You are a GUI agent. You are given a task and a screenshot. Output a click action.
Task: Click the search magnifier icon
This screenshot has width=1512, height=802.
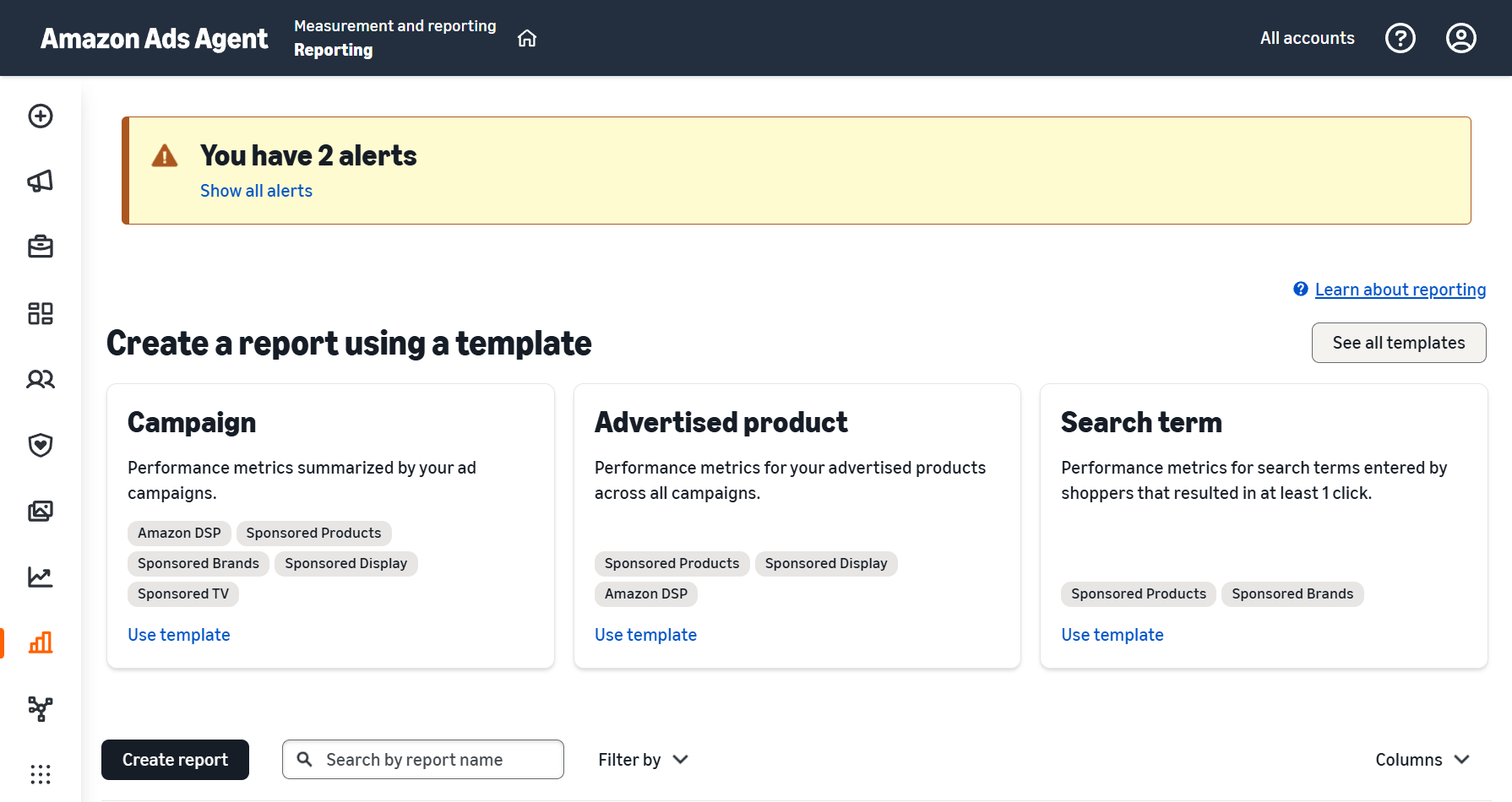pos(305,759)
